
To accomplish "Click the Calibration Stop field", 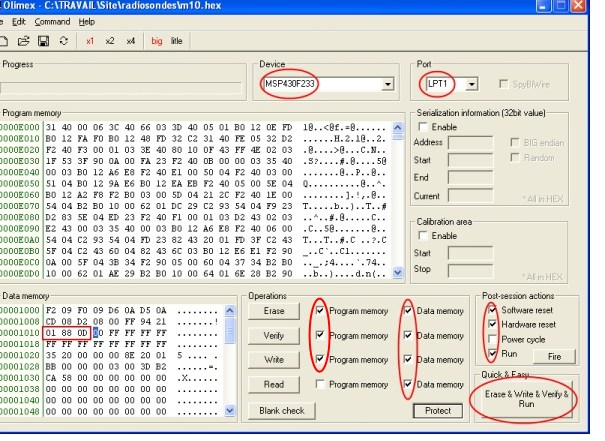I will pyautogui.click(x=470, y=270).
